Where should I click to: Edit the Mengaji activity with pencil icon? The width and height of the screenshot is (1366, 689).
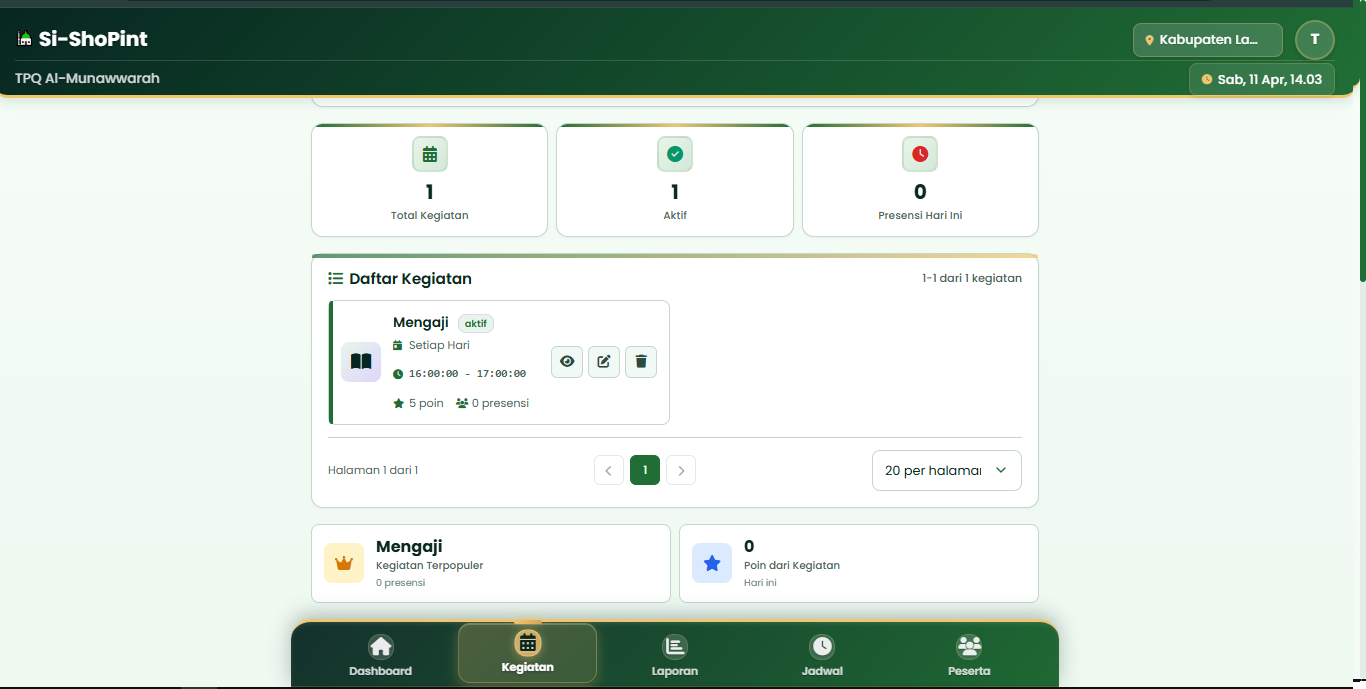click(x=604, y=362)
